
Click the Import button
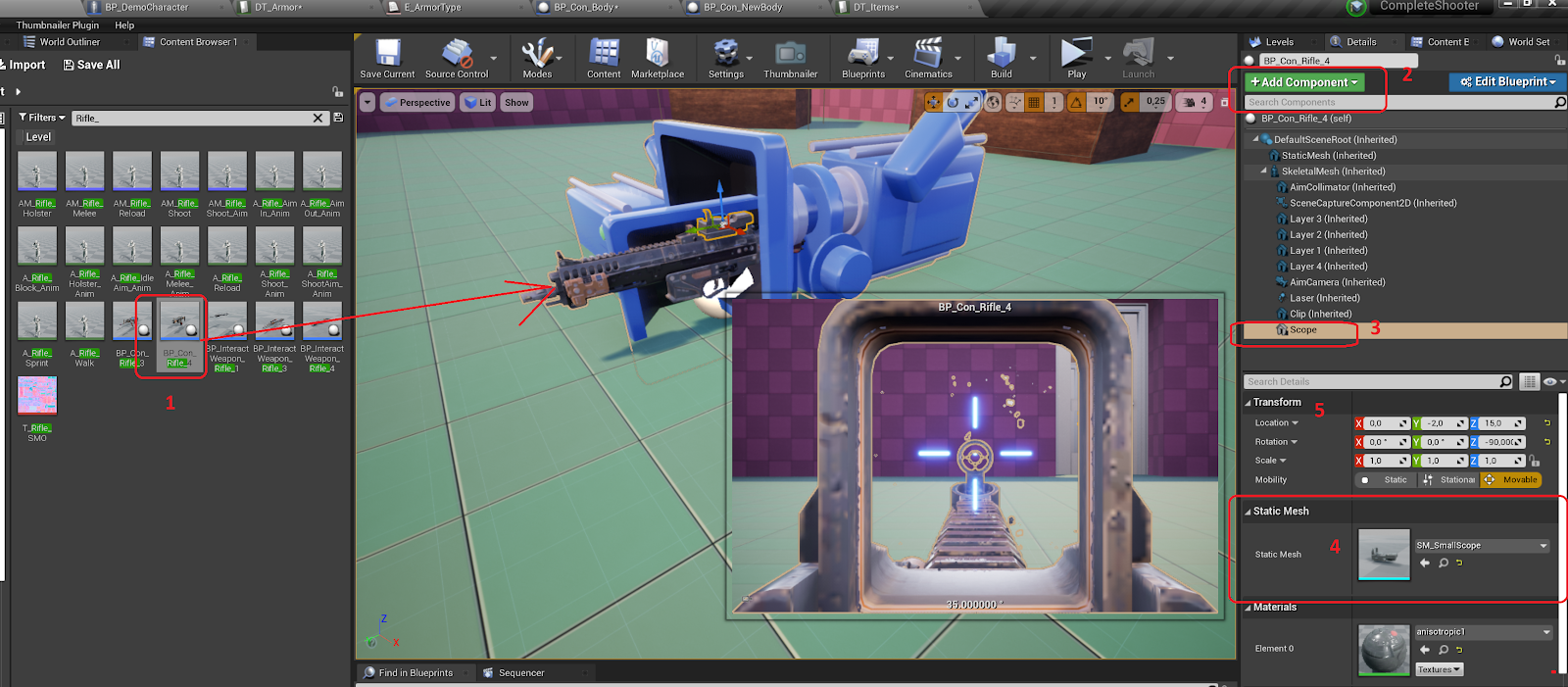coord(24,65)
